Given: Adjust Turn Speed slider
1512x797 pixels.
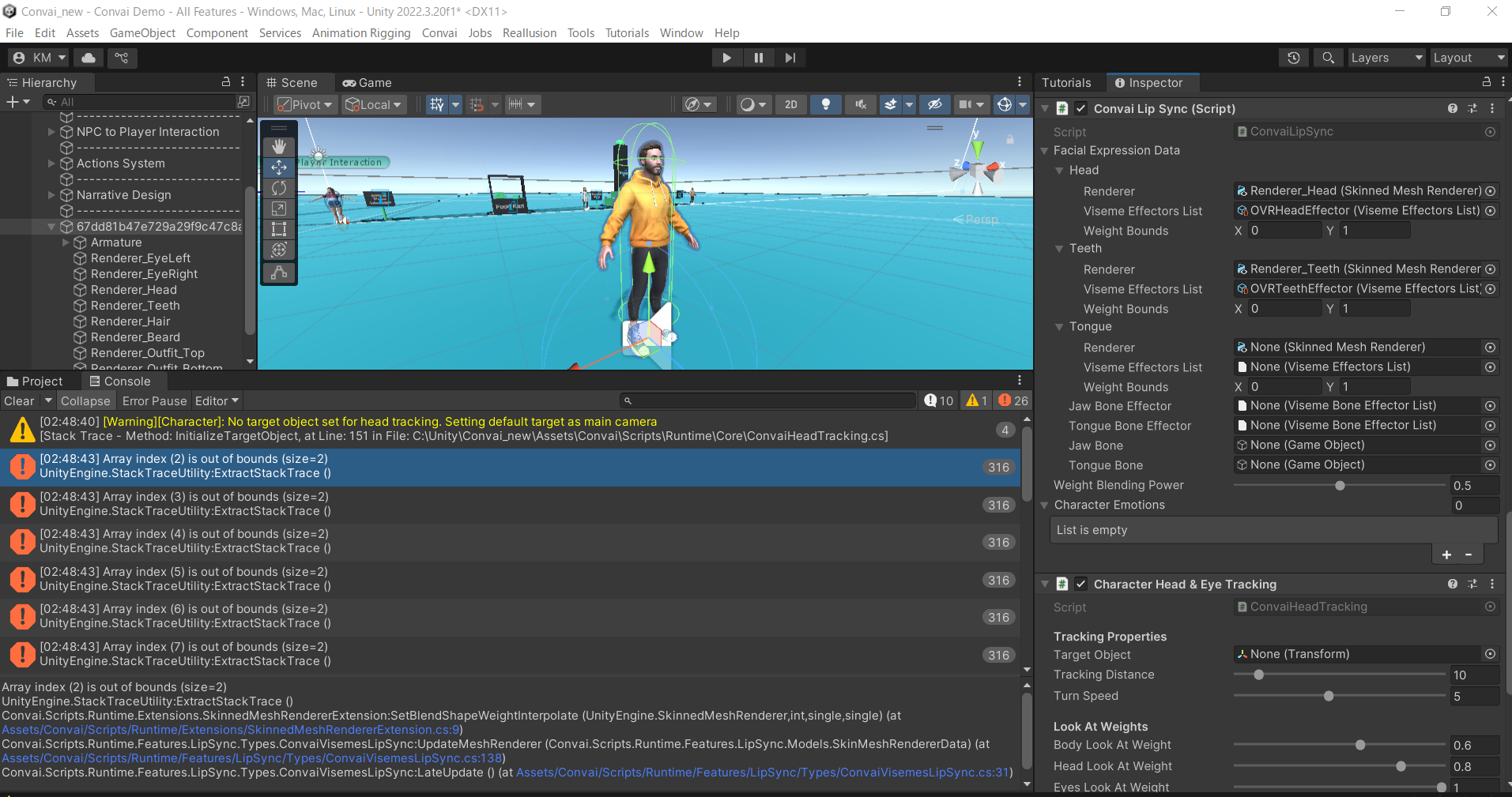Looking at the screenshot, I should coord(1340,696).
